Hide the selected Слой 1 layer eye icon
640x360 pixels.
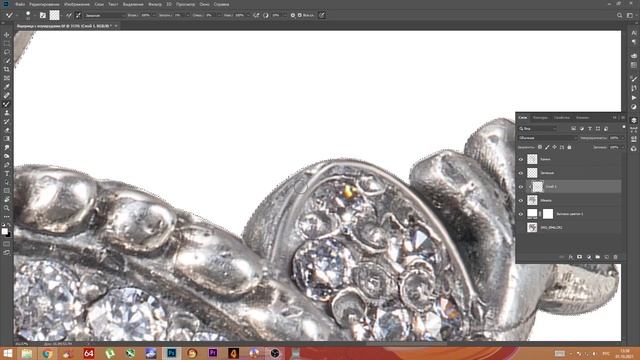pos(521,187)
